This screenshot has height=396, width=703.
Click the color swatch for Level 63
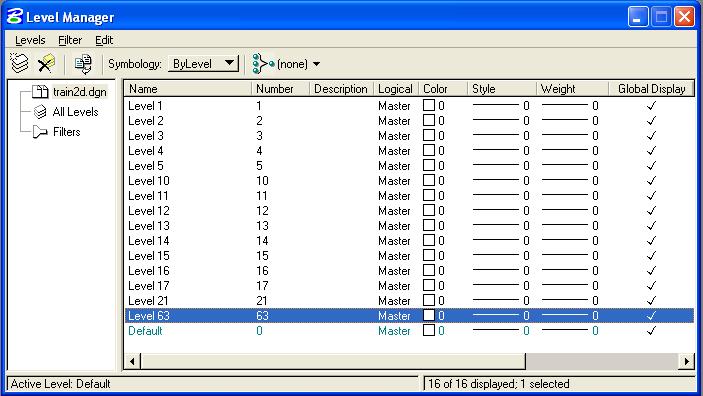point(429,315)
